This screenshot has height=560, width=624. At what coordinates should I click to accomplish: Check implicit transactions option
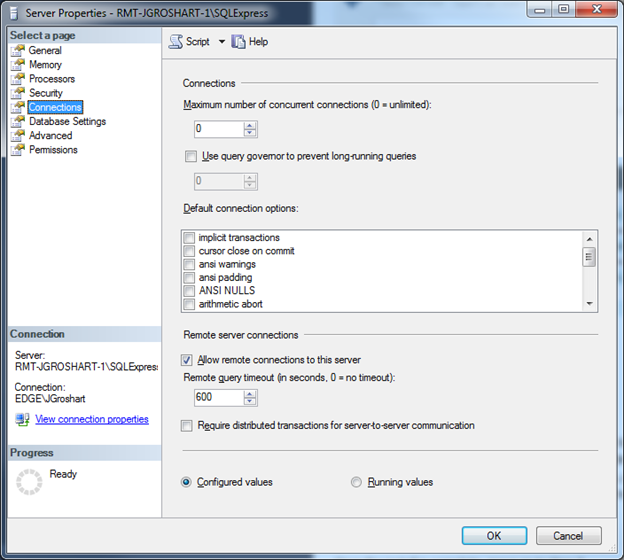pos(189,238)
